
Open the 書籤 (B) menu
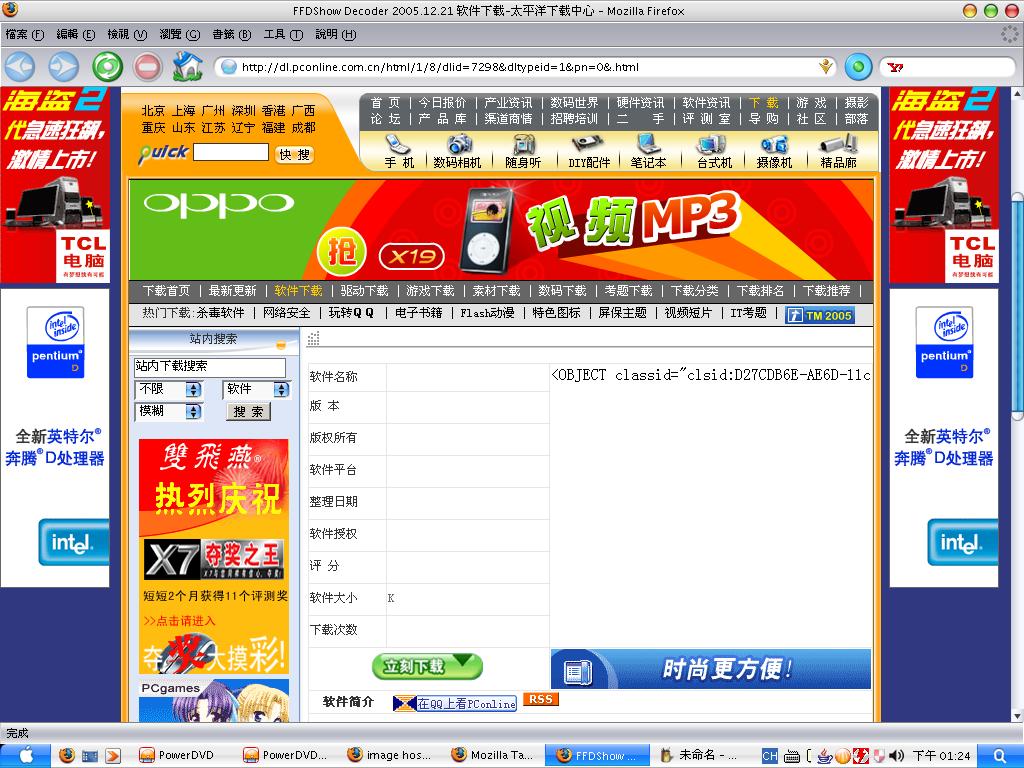point(231,34)
